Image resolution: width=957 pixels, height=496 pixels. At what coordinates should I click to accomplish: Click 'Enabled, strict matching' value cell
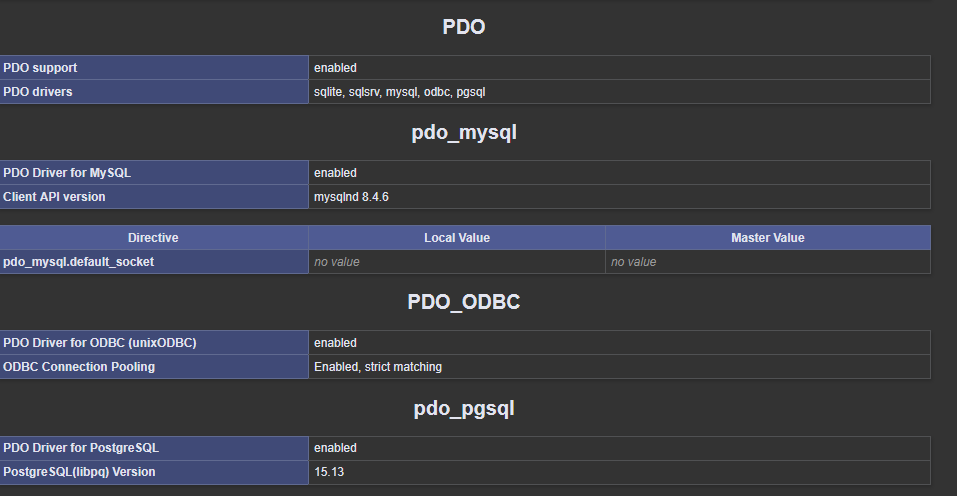(378, 367)
